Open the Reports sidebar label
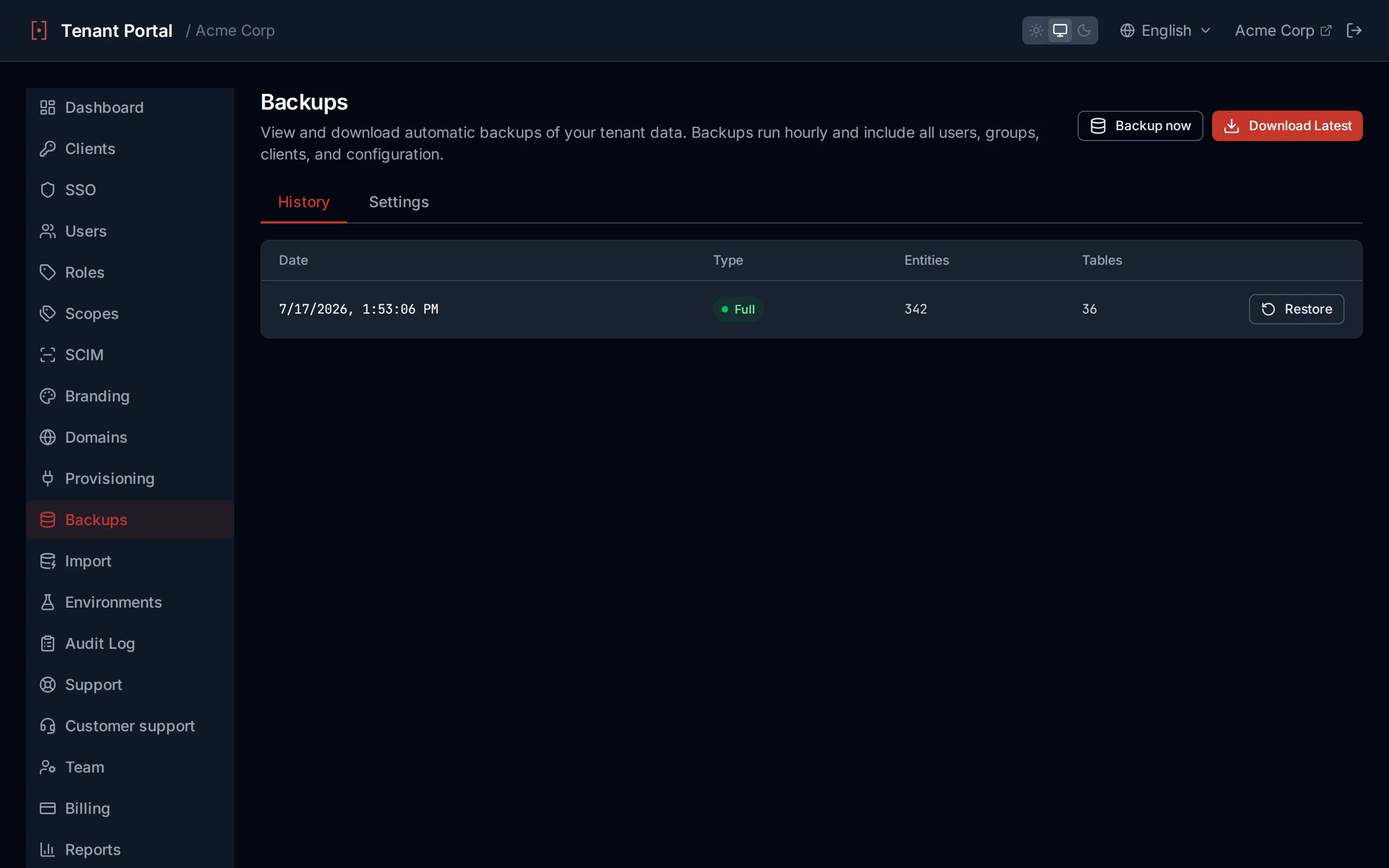1389x868 pixels. [93, 850]
